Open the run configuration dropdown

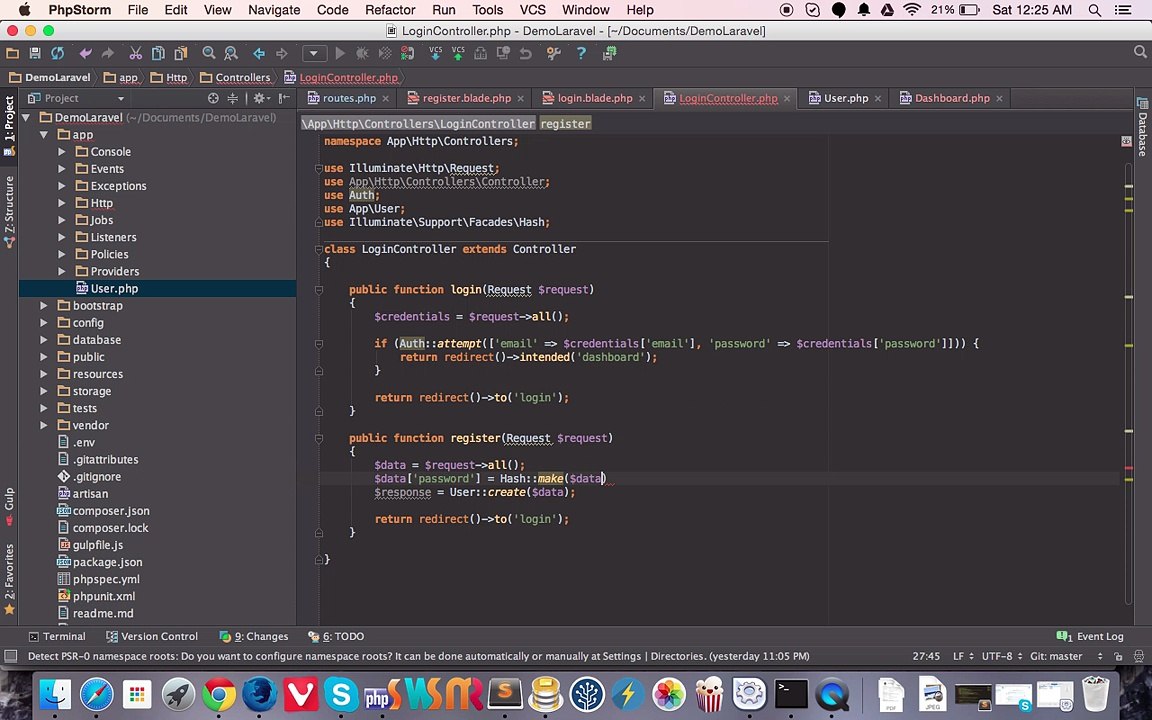pos(313,53)
